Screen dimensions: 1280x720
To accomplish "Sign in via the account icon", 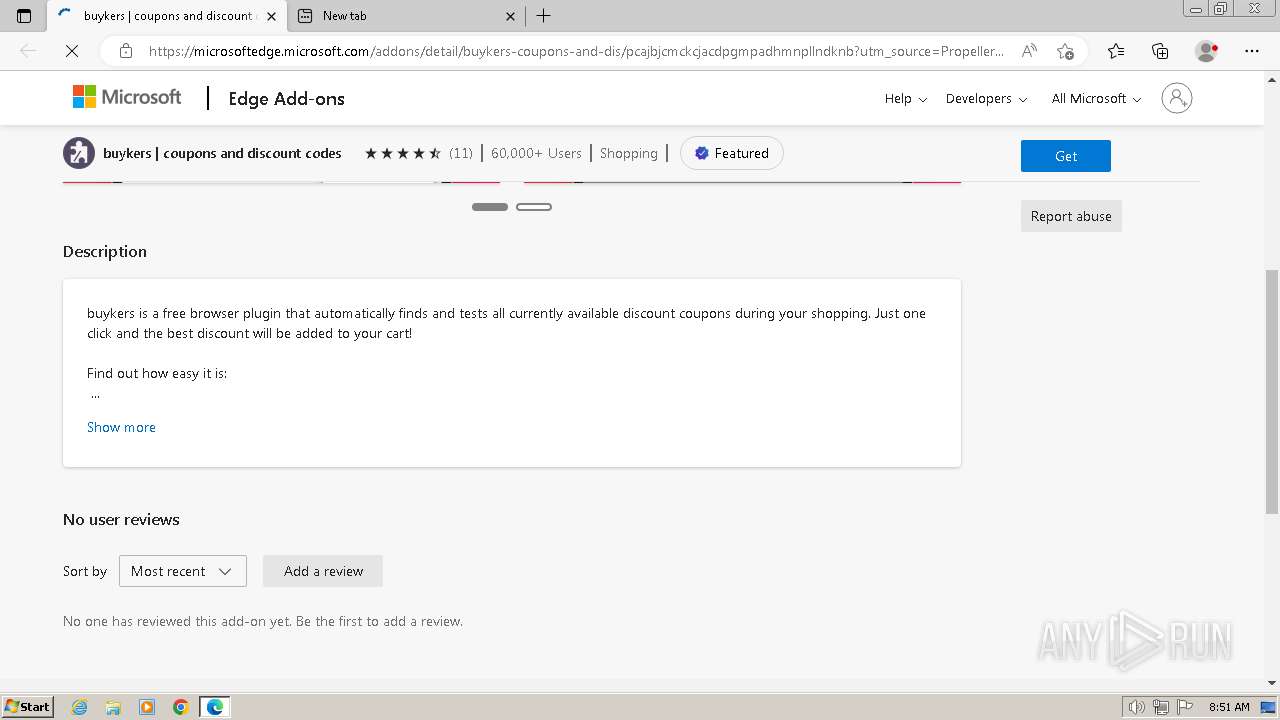I will pos(1177,98).
